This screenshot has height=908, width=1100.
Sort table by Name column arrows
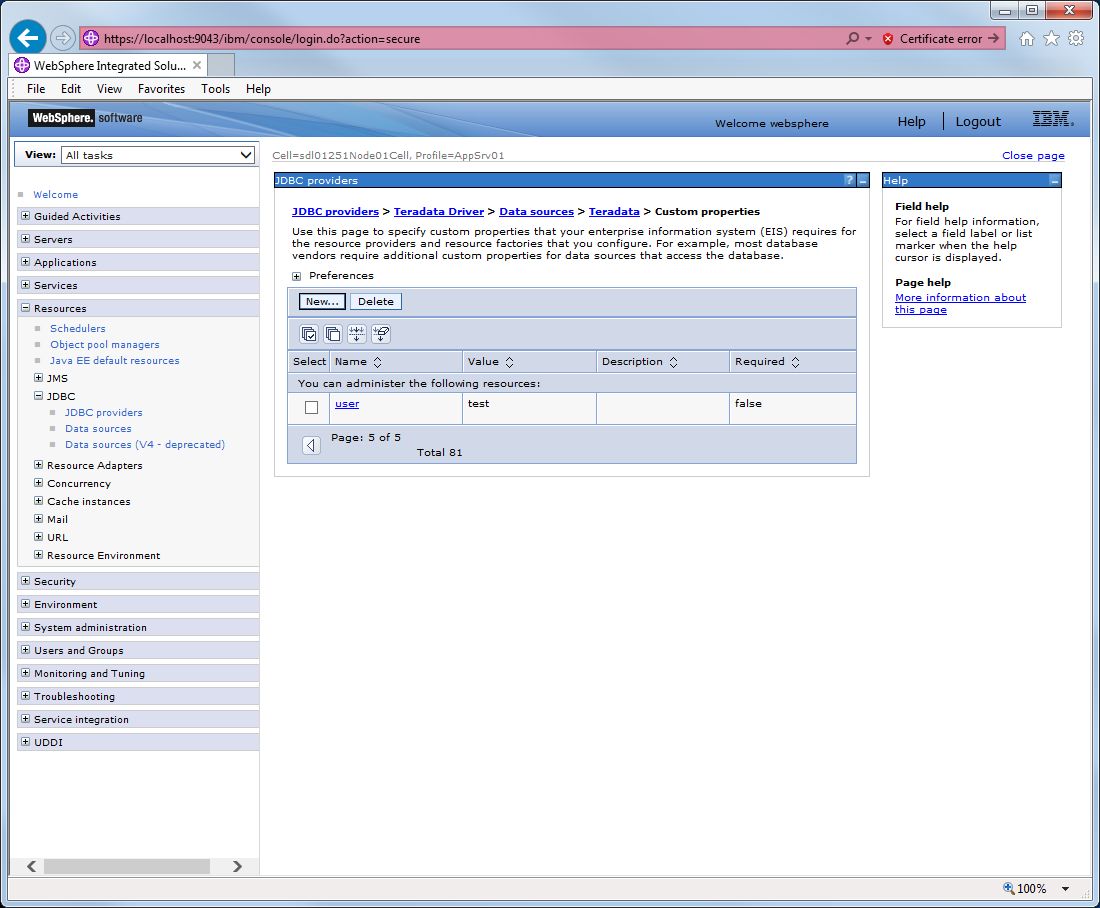[x=377, y=362]
